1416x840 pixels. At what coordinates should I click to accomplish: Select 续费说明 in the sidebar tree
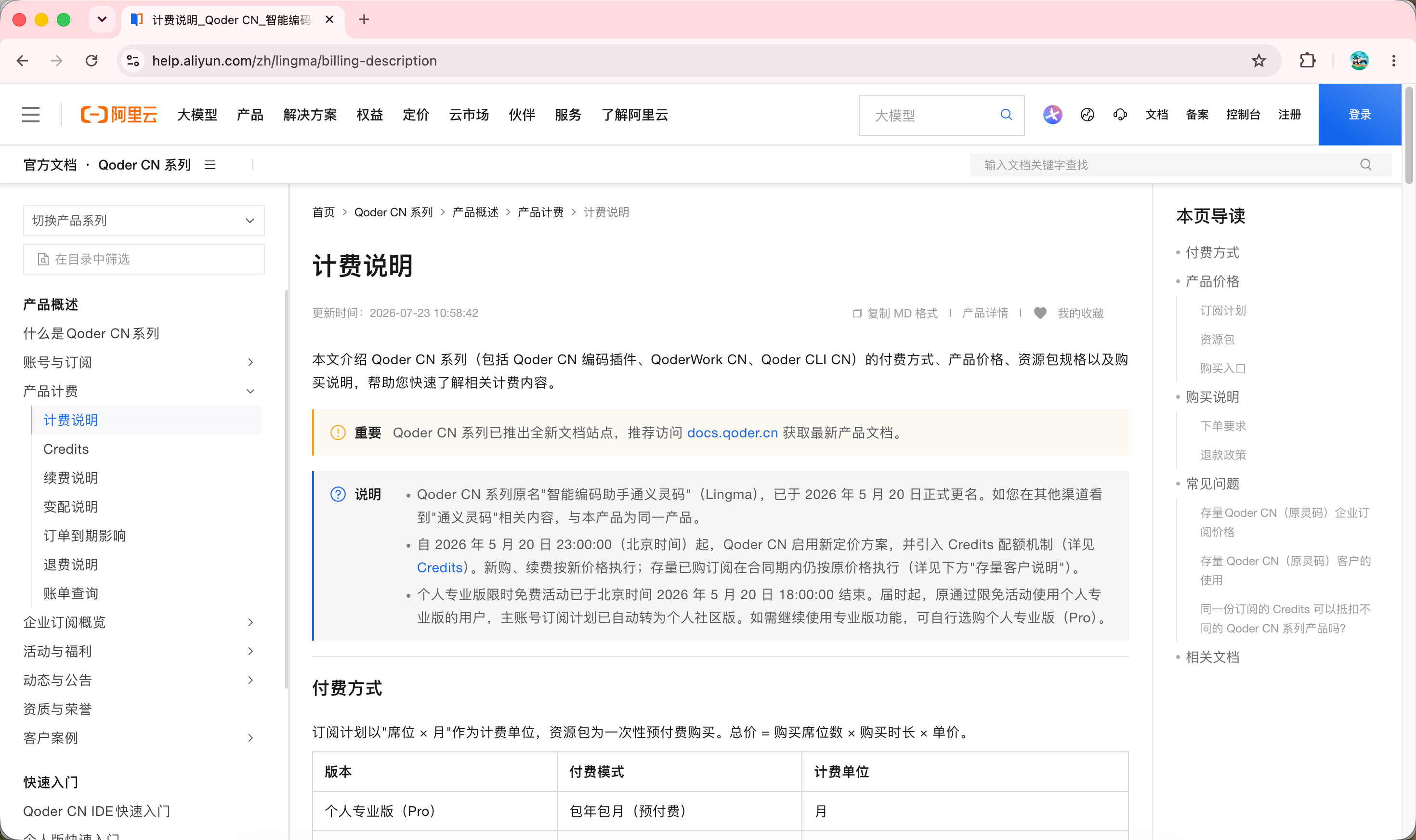tap(71, 478)
